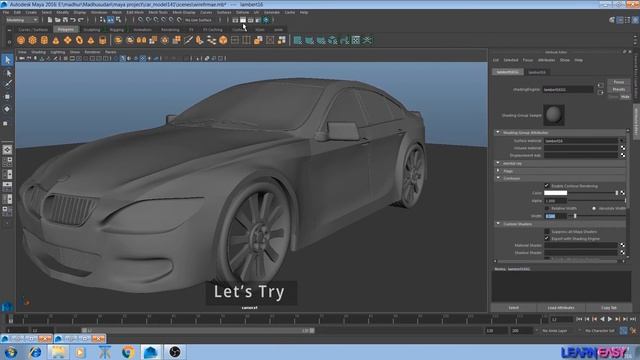Click the Presets button
The height and width of the screenshot is (360, 640).
point(619,89)
